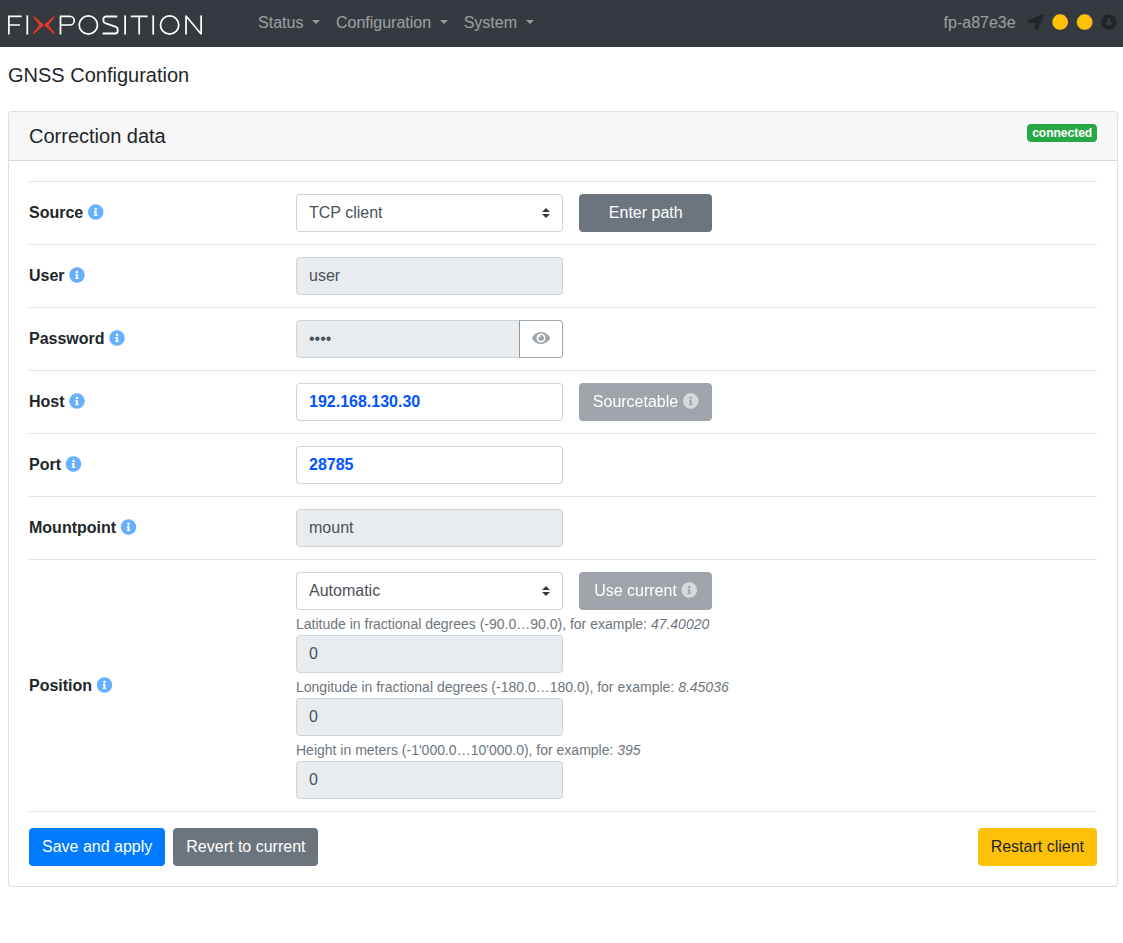Screen dimensions: 1123x943
Task: Click the GNSS Configuration heading
Action: [x=99, y=75]
